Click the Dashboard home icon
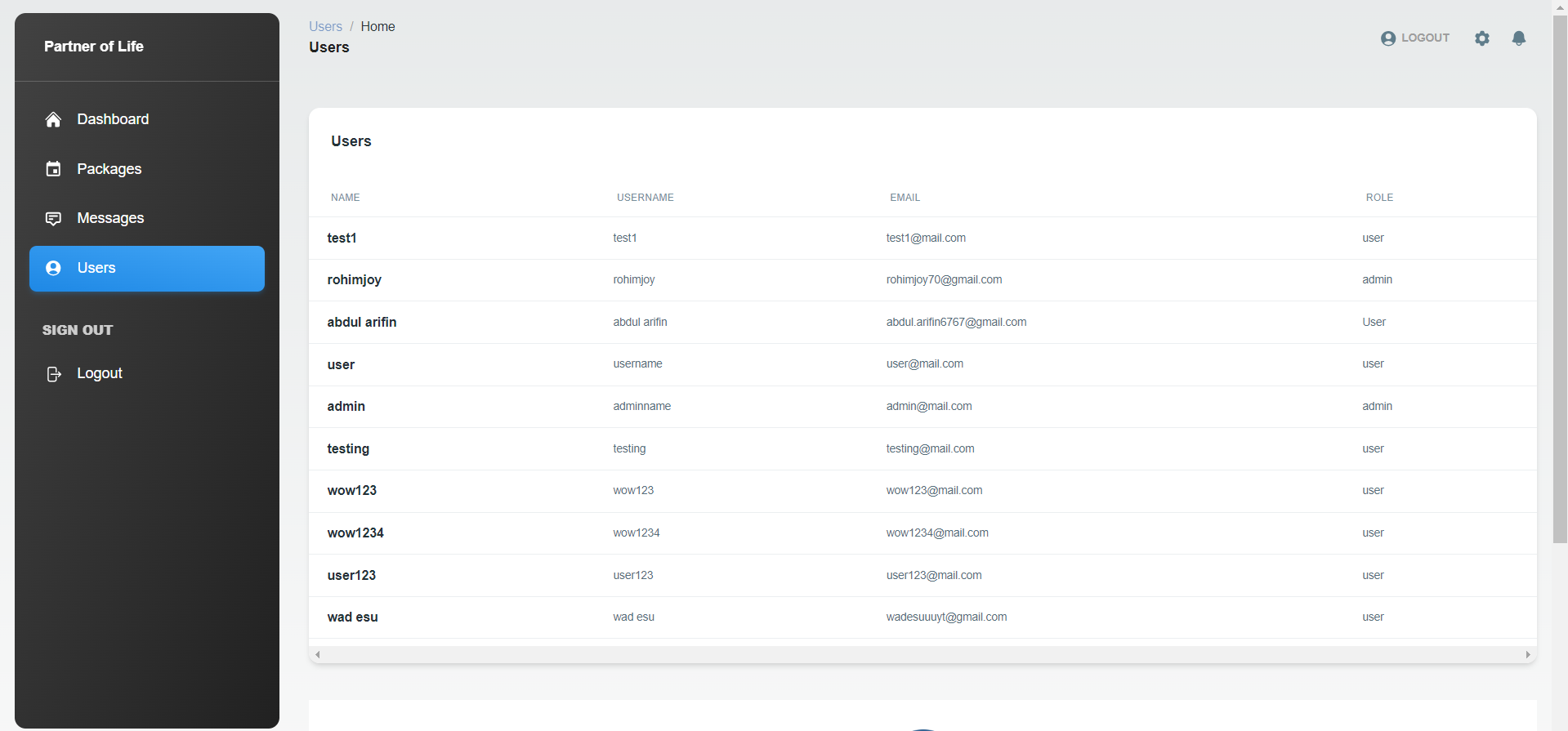 coord(53,120)
